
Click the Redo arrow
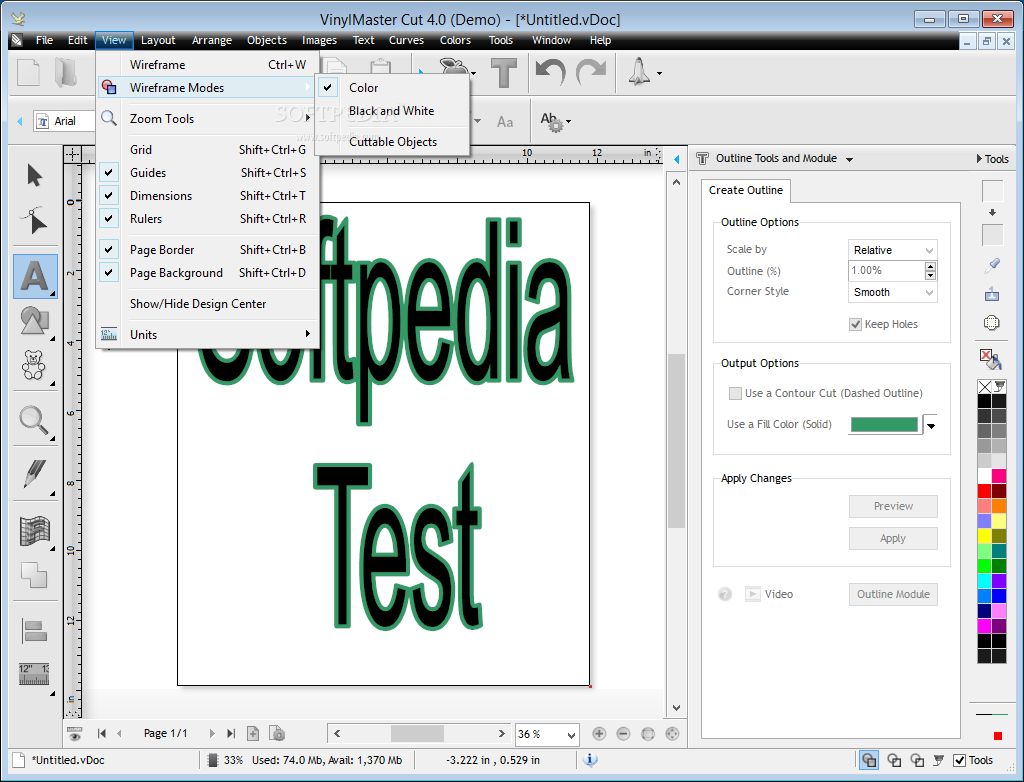coord(592,72)
